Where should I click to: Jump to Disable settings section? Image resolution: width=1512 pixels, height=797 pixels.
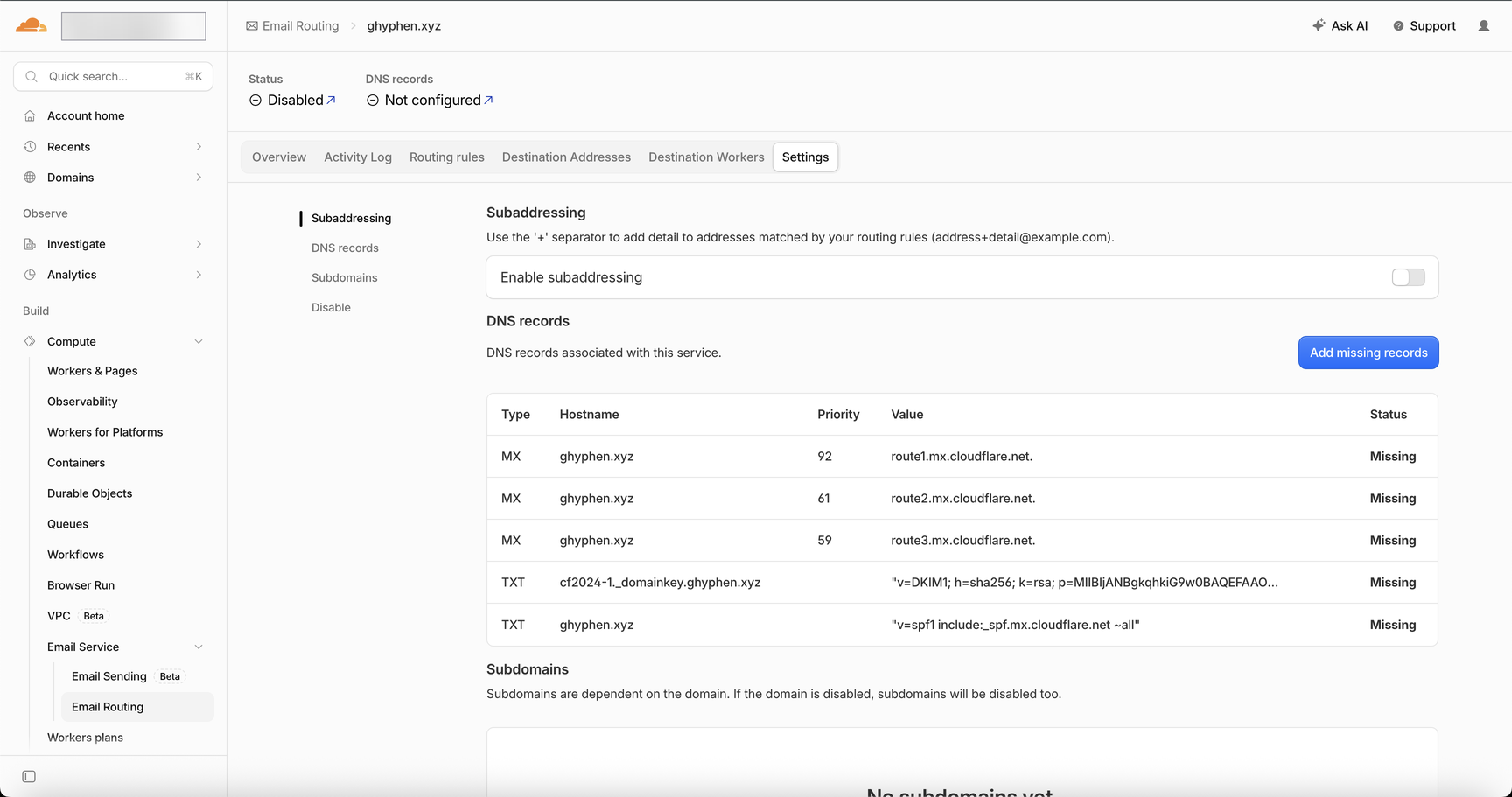tap(331, 308)
